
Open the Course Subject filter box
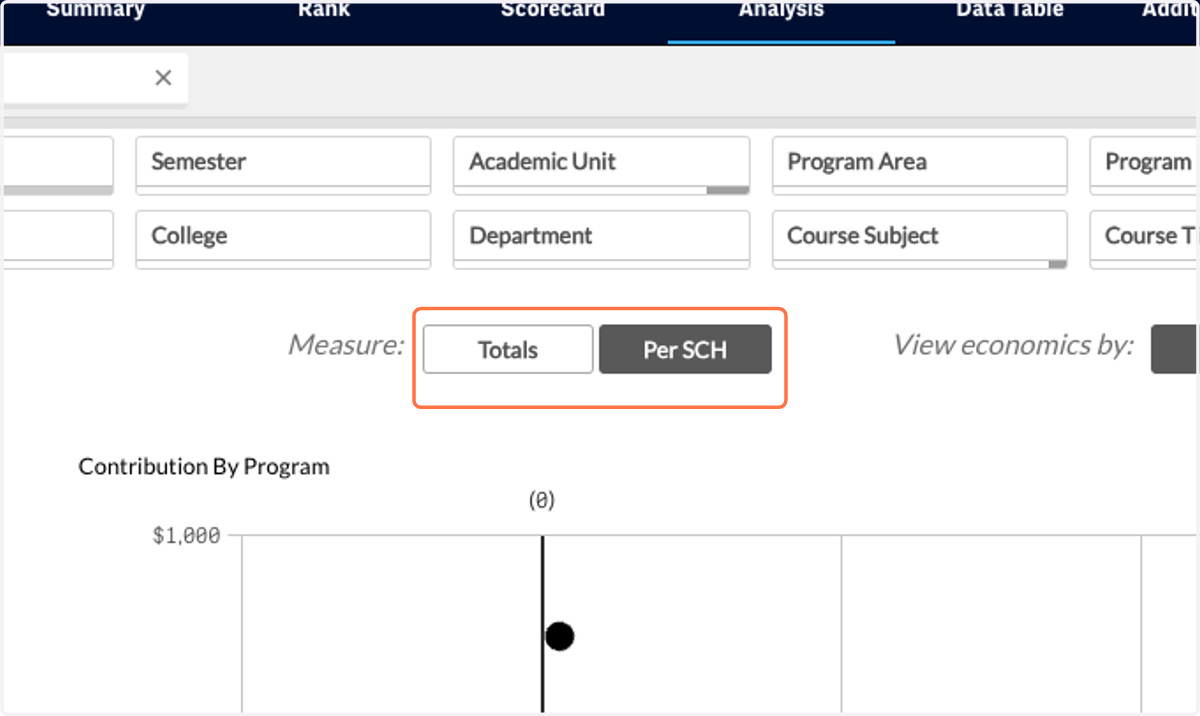(919, 239)
